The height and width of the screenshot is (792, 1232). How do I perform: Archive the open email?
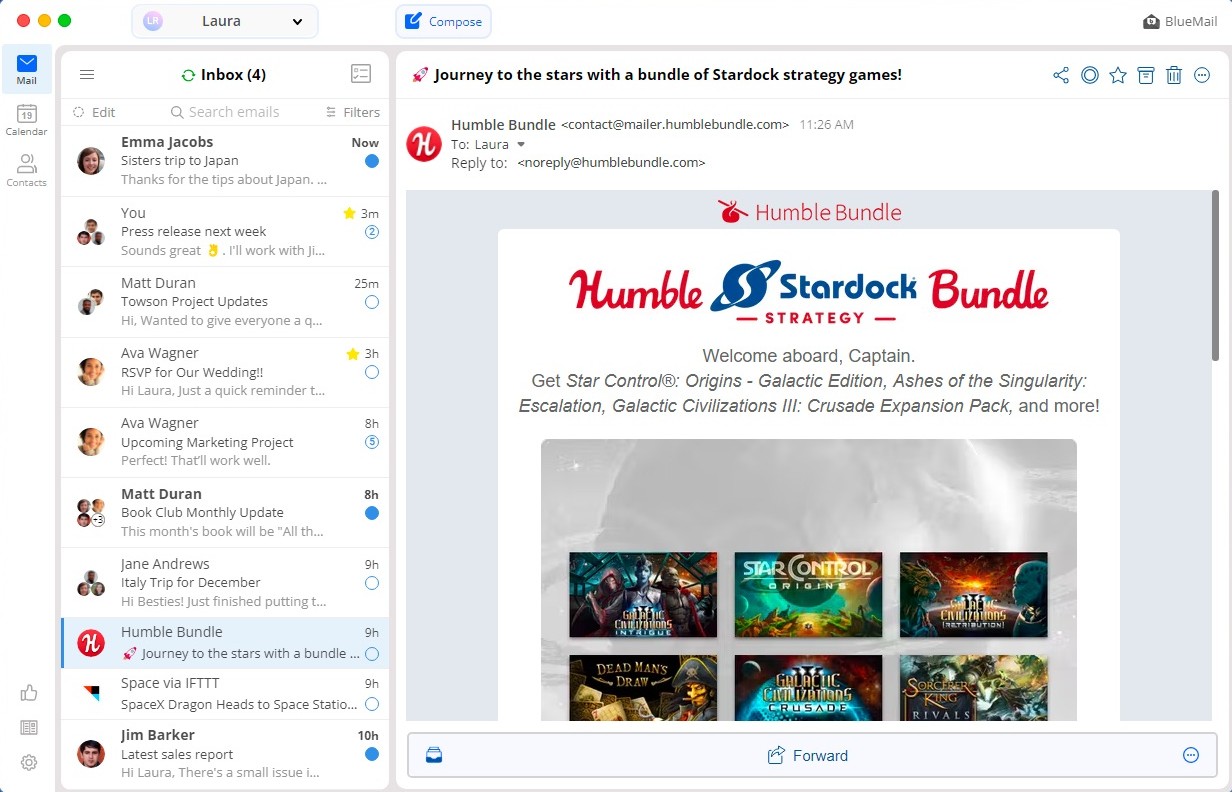1146,75
